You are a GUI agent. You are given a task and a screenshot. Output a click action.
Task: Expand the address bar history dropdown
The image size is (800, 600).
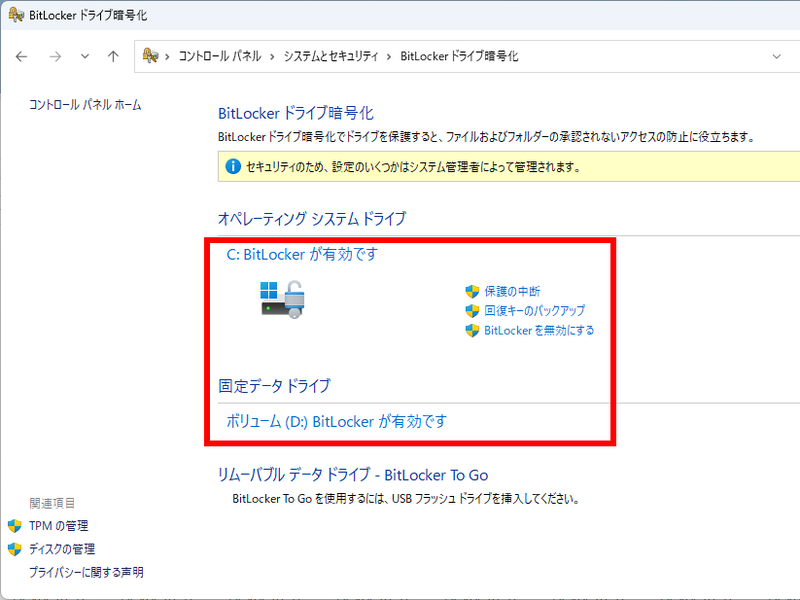(777, 56)
